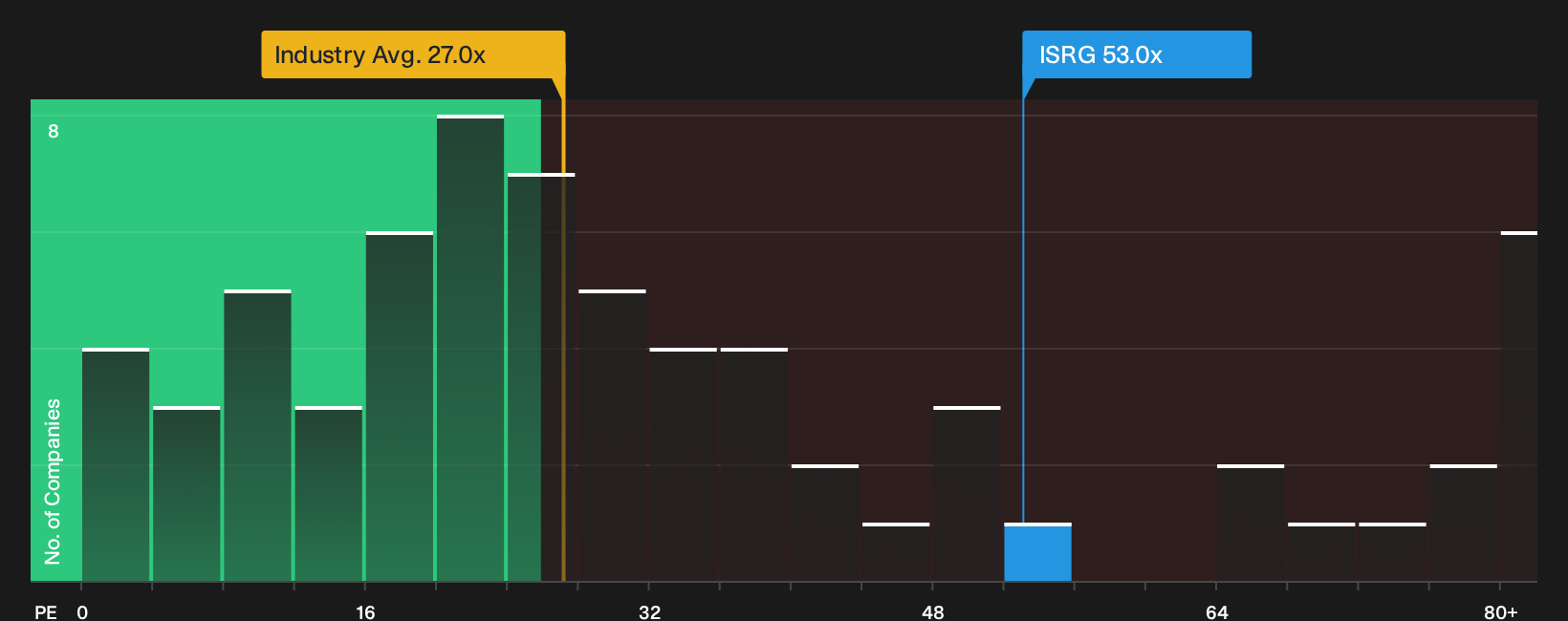
Task: Click the ISRG 53.0x label
Action: pos(1137,54)
